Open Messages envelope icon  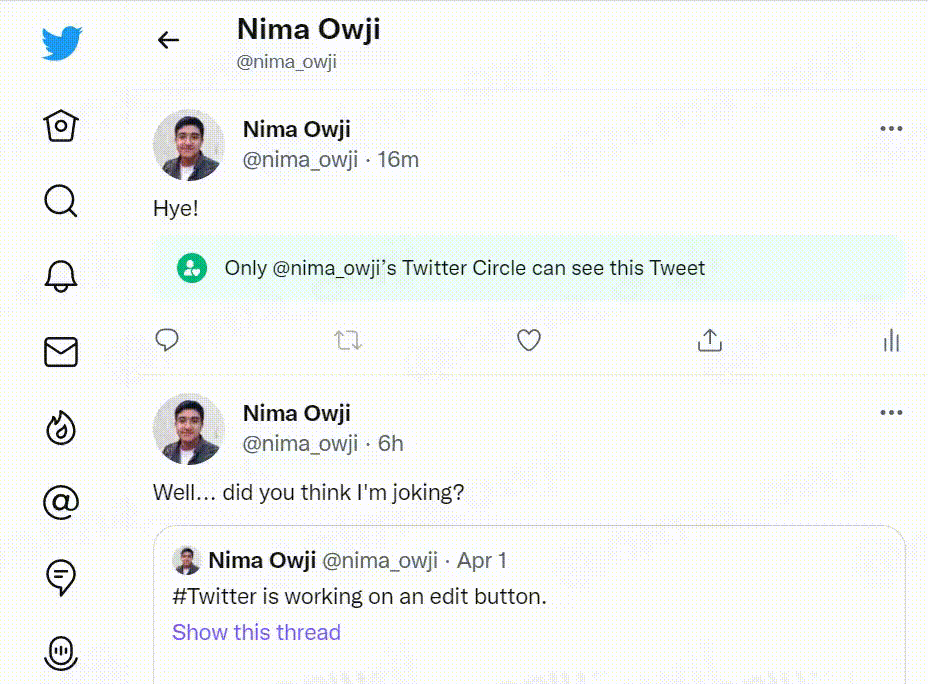pyautogui.click(x=61, y=352)
